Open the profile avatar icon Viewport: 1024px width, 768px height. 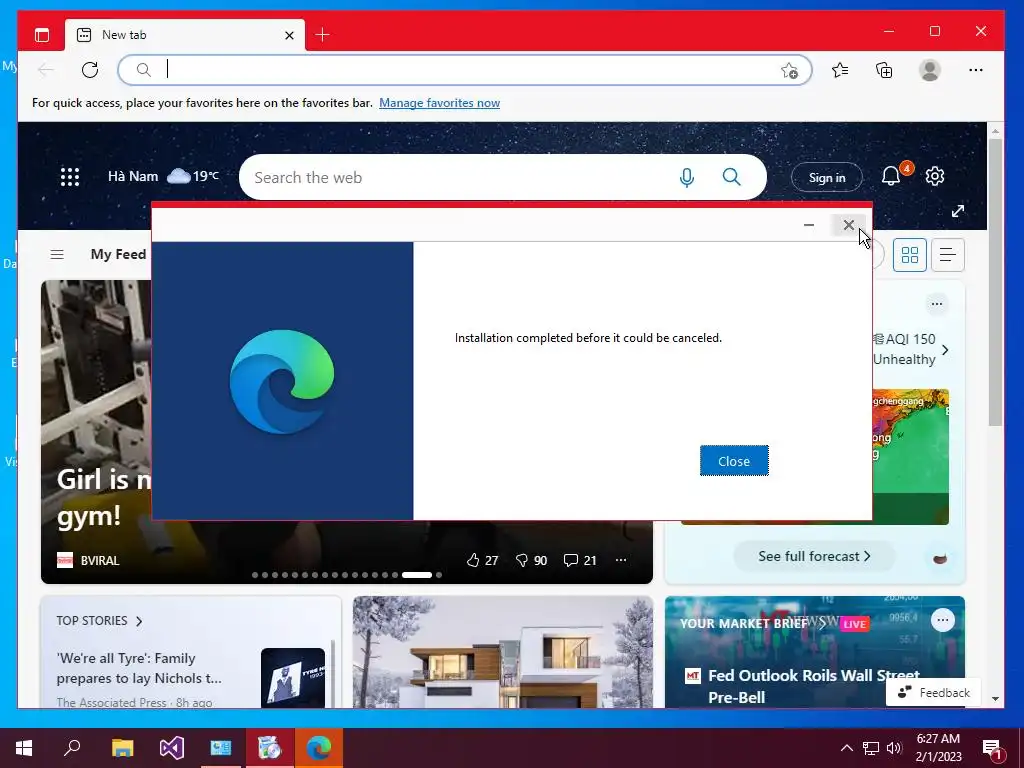[929, 70]
